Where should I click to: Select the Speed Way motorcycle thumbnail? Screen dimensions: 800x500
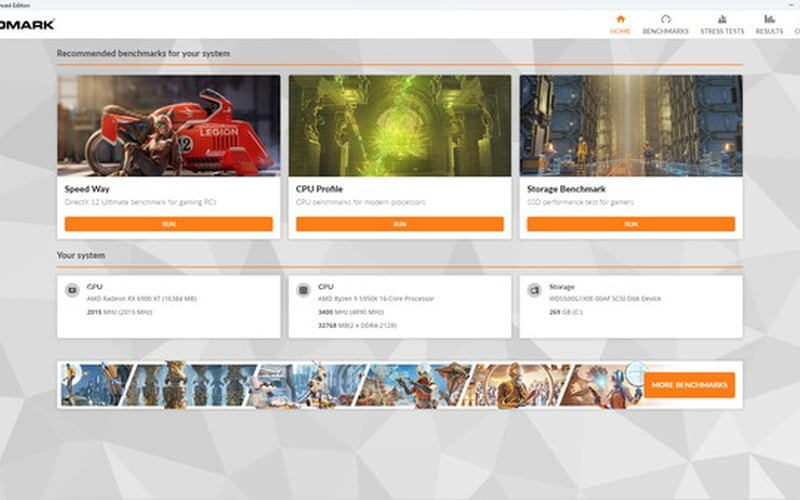168,126
